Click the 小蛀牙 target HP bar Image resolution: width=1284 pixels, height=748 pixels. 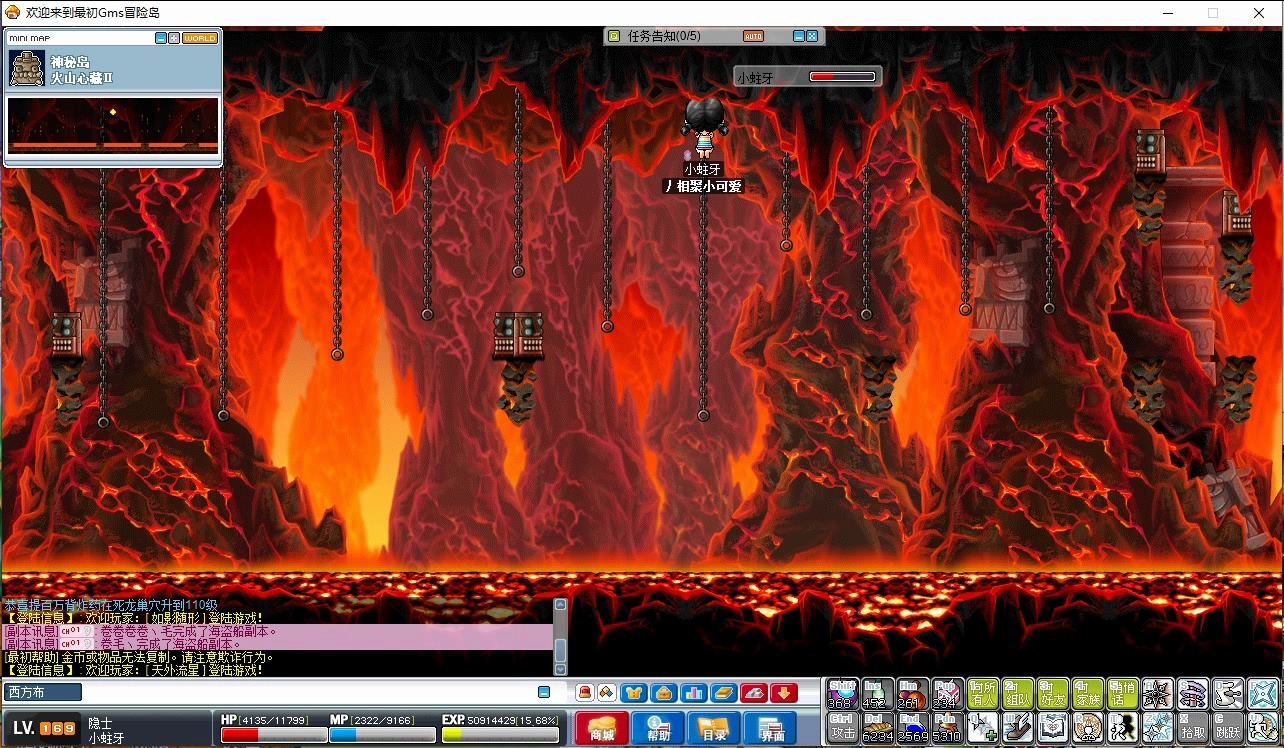(842, 77)
